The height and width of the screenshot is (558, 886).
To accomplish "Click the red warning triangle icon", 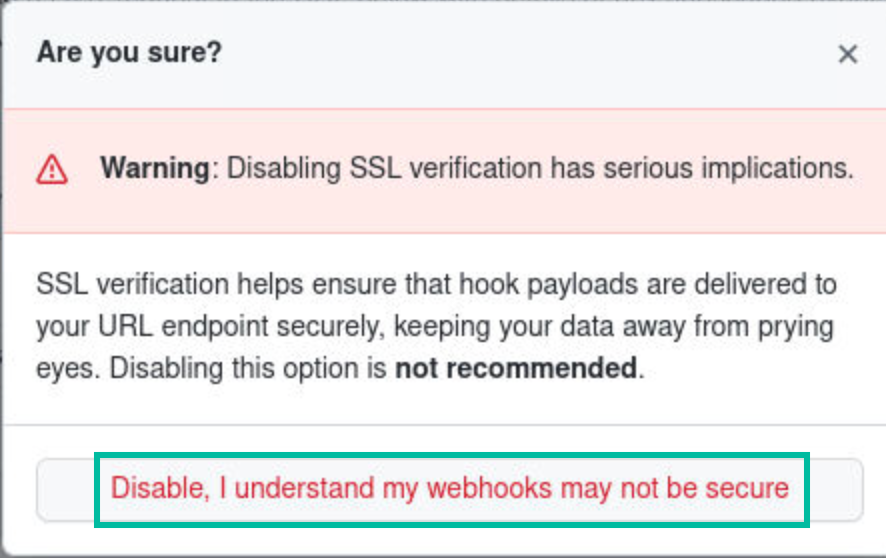I will (52, 169).
